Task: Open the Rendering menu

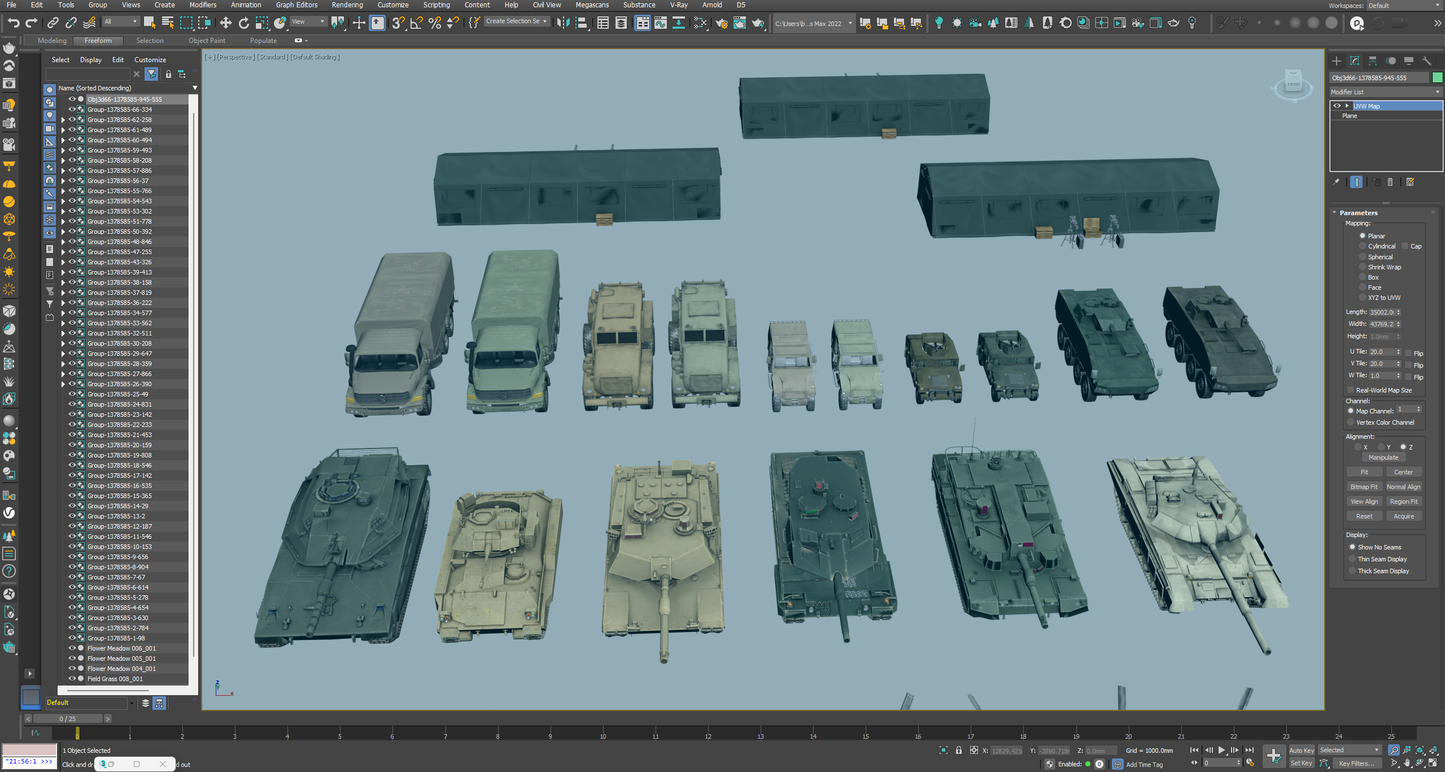Action: click(x=347, y=5)
